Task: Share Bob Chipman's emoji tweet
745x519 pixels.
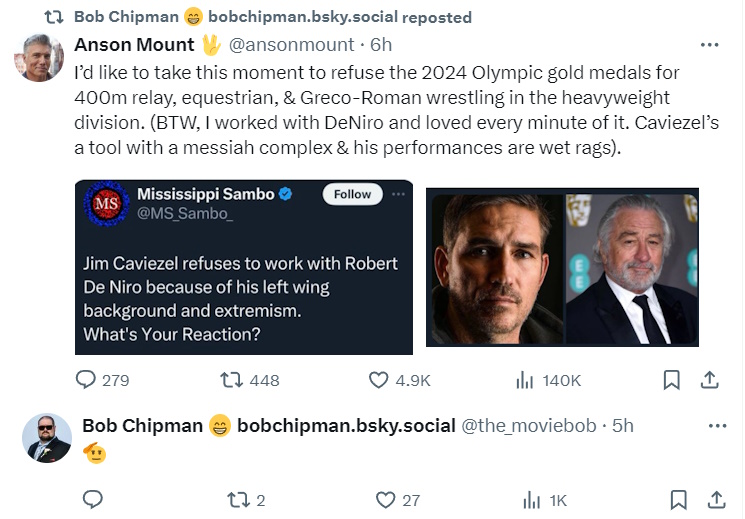Action: click(716, 500)
